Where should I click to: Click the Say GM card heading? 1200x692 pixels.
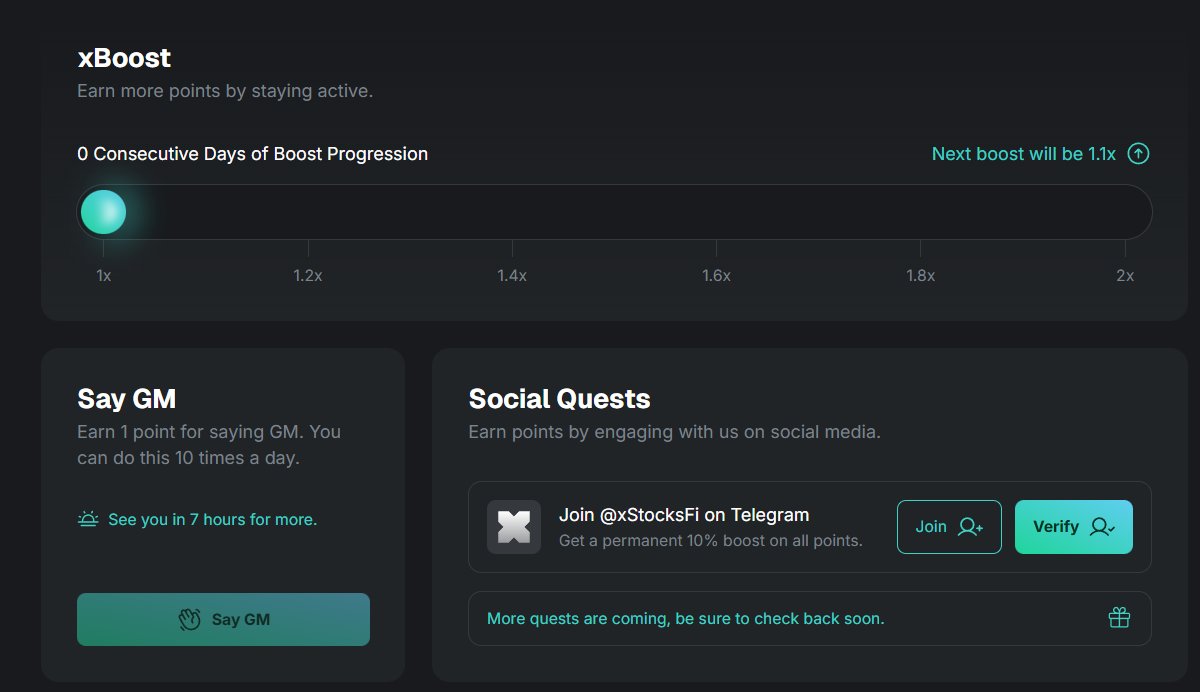[x=127, y=399]
